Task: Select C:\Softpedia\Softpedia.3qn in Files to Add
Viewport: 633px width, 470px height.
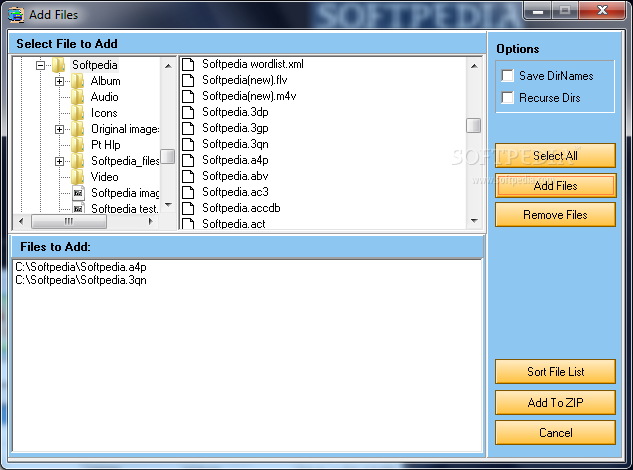Action: pyautogui.click(x=81, y=280)
